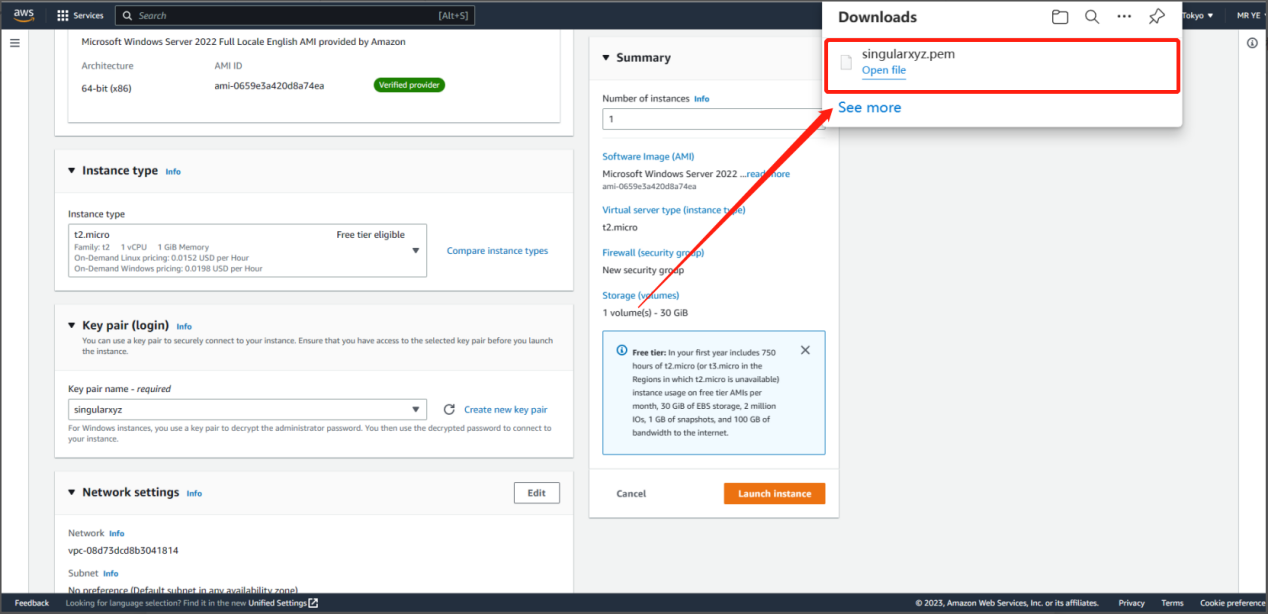The image size is (1268, 614).
Task: Click the search bar magnifier icon
Action: click(x=126, y=16)
